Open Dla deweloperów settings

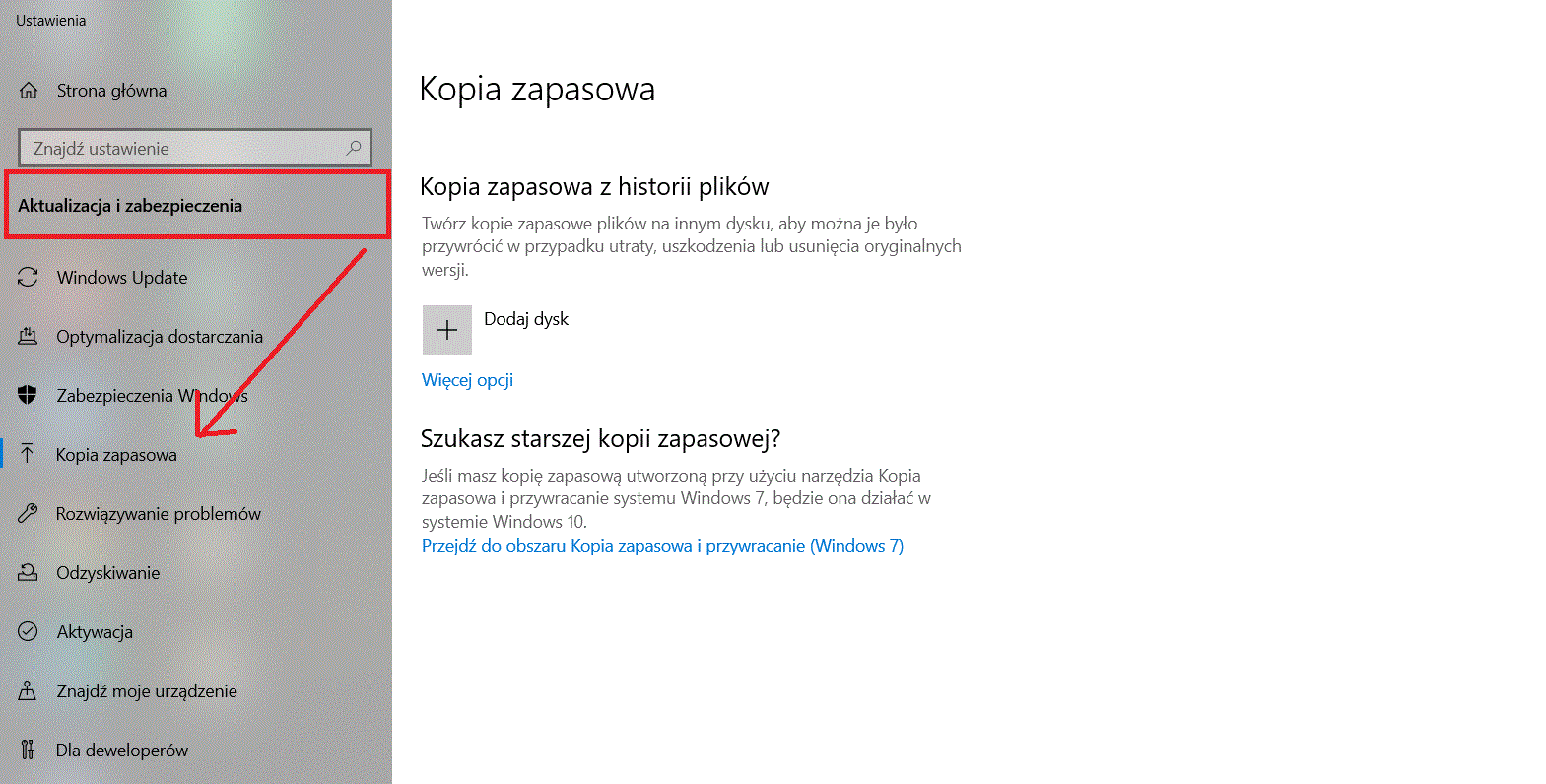click(x=122, y=751)
